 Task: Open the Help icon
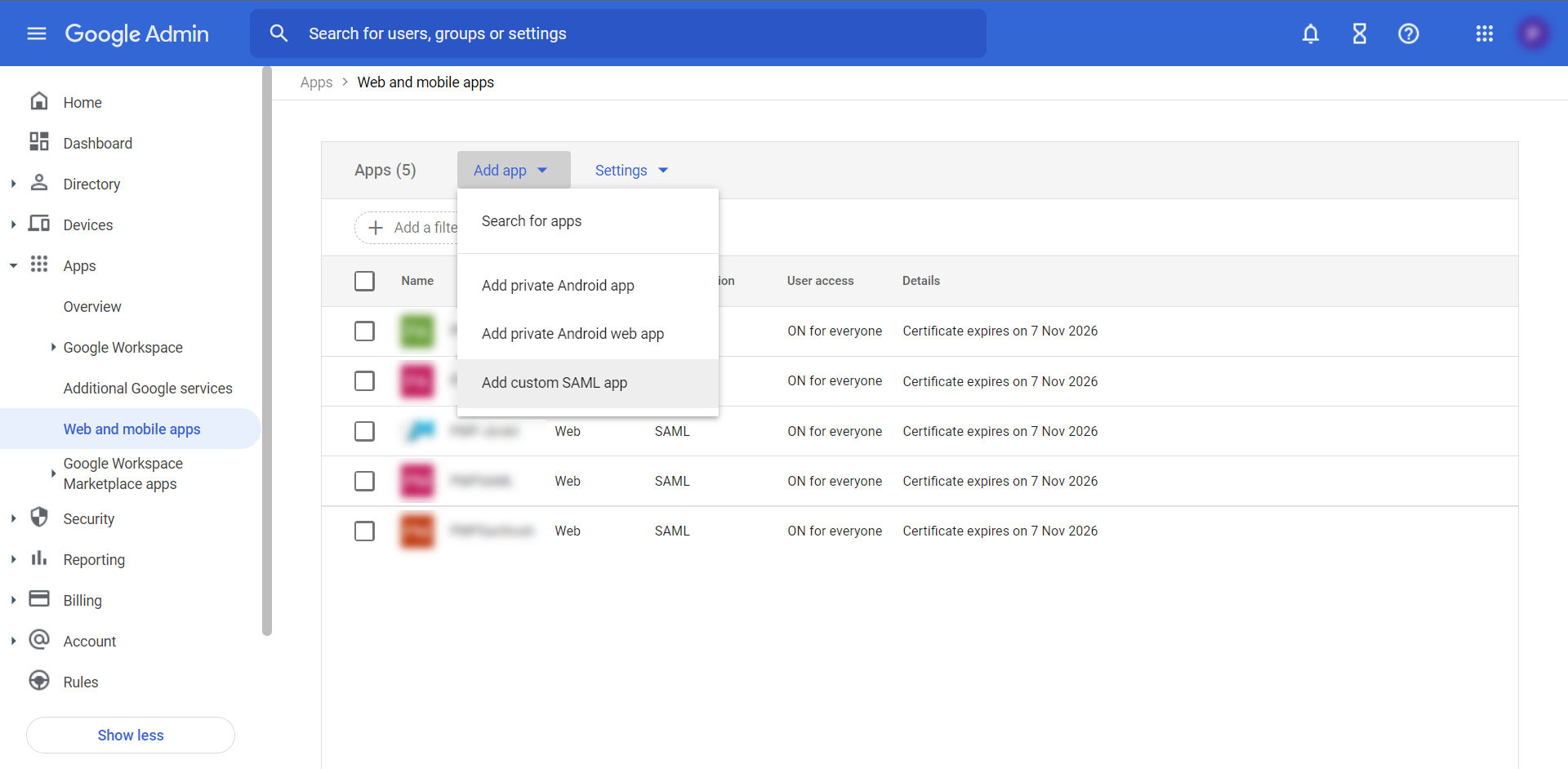coord(1408,33)
